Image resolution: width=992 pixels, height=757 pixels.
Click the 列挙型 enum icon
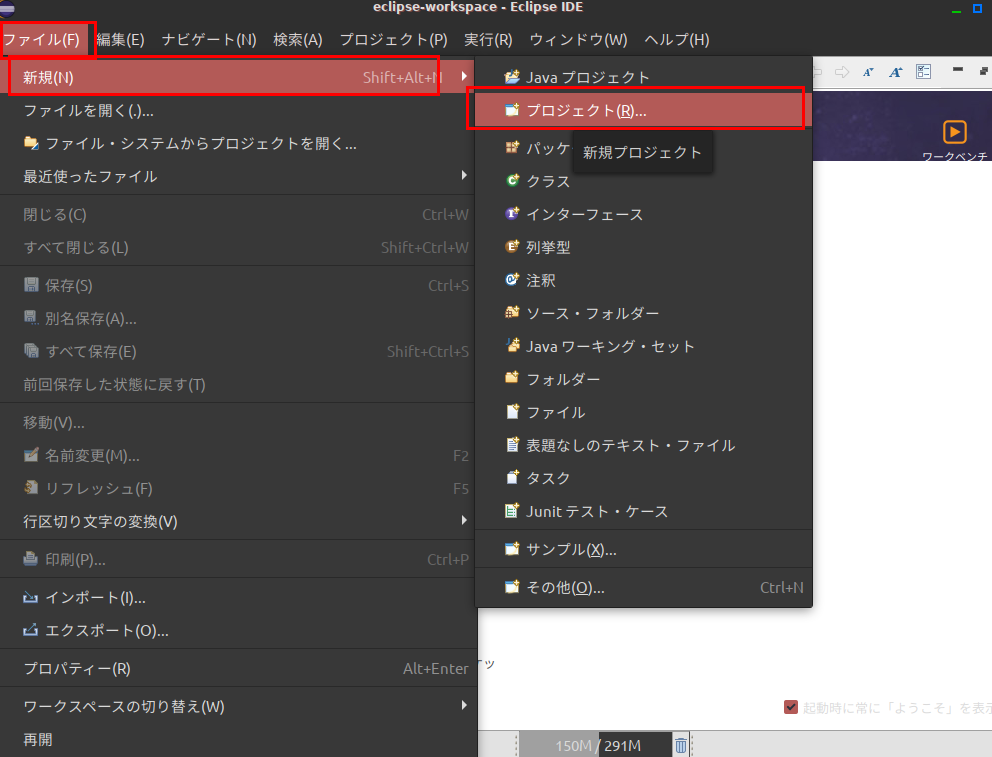click(512, 246)
